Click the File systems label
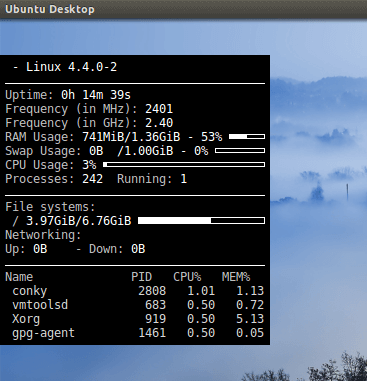The height and width of the screenshot is (381, 367). click(50, 207)
